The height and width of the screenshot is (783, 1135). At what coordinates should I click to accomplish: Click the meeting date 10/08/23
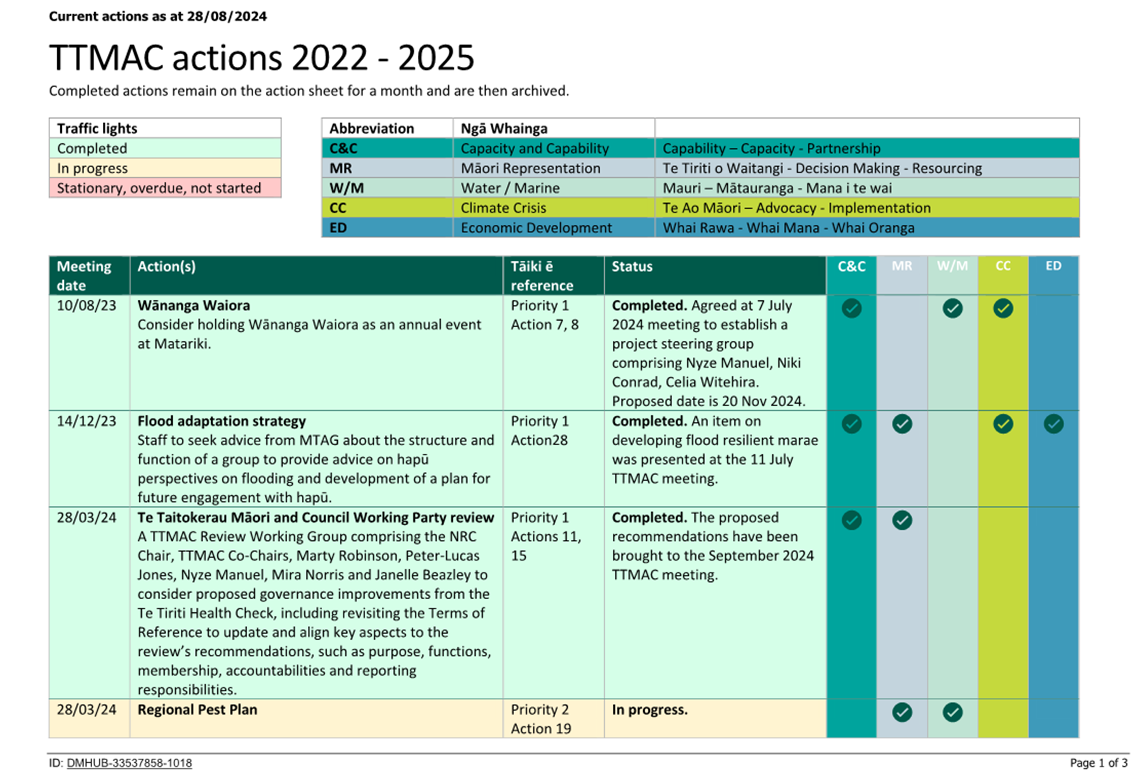point(86,305)
